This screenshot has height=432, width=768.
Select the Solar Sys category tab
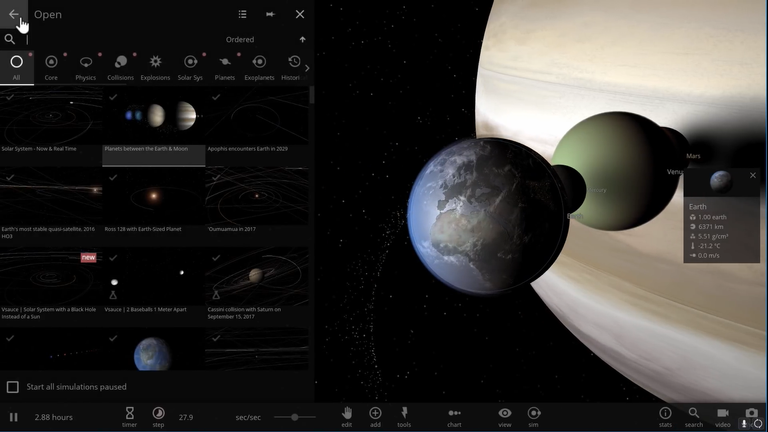coord(190,67)
